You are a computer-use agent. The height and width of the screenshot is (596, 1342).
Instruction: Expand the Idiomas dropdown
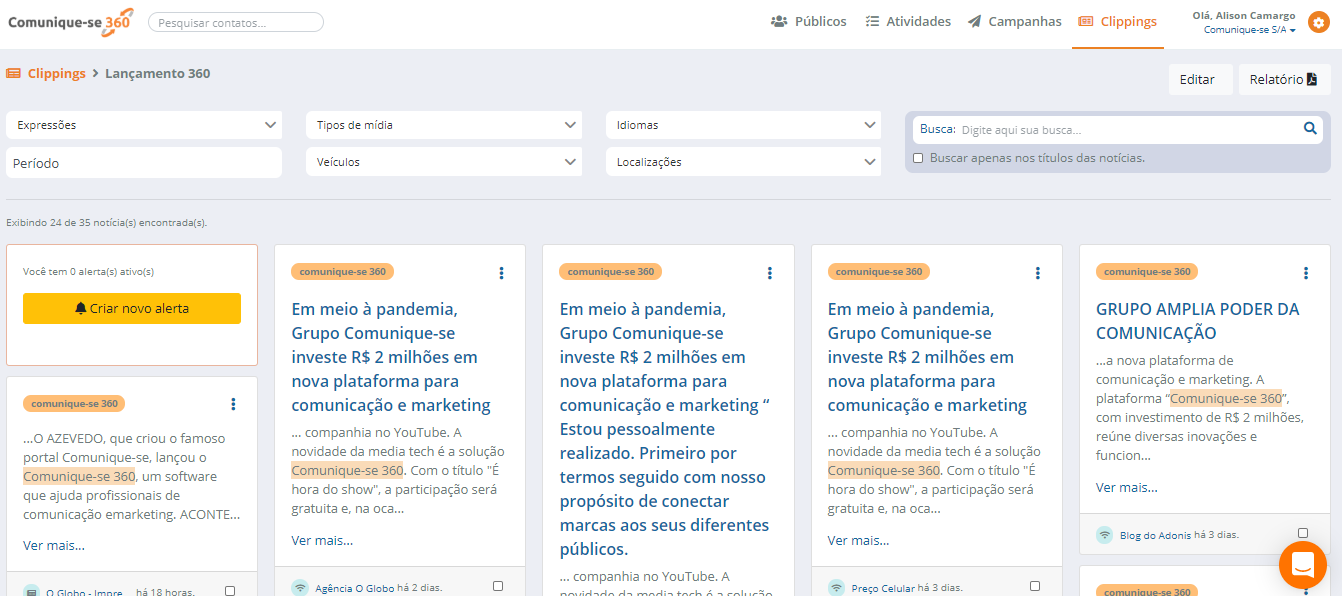(x=744, y=125)
